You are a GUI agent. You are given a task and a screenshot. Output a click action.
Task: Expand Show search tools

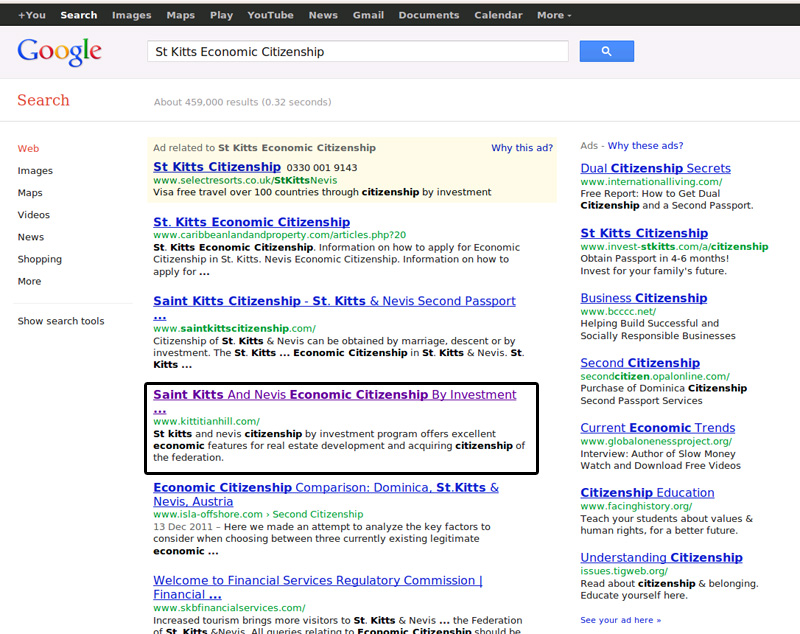click(x=61, y=321)
